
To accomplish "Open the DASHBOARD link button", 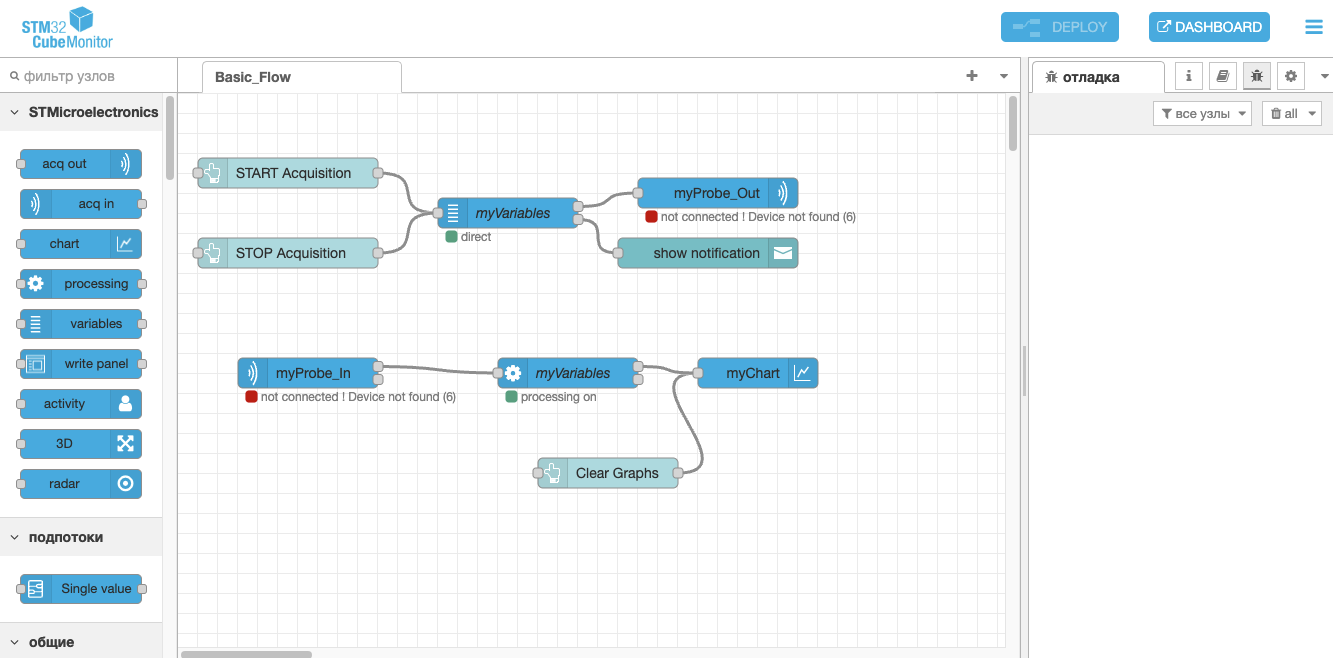I will coord(1209,27).
